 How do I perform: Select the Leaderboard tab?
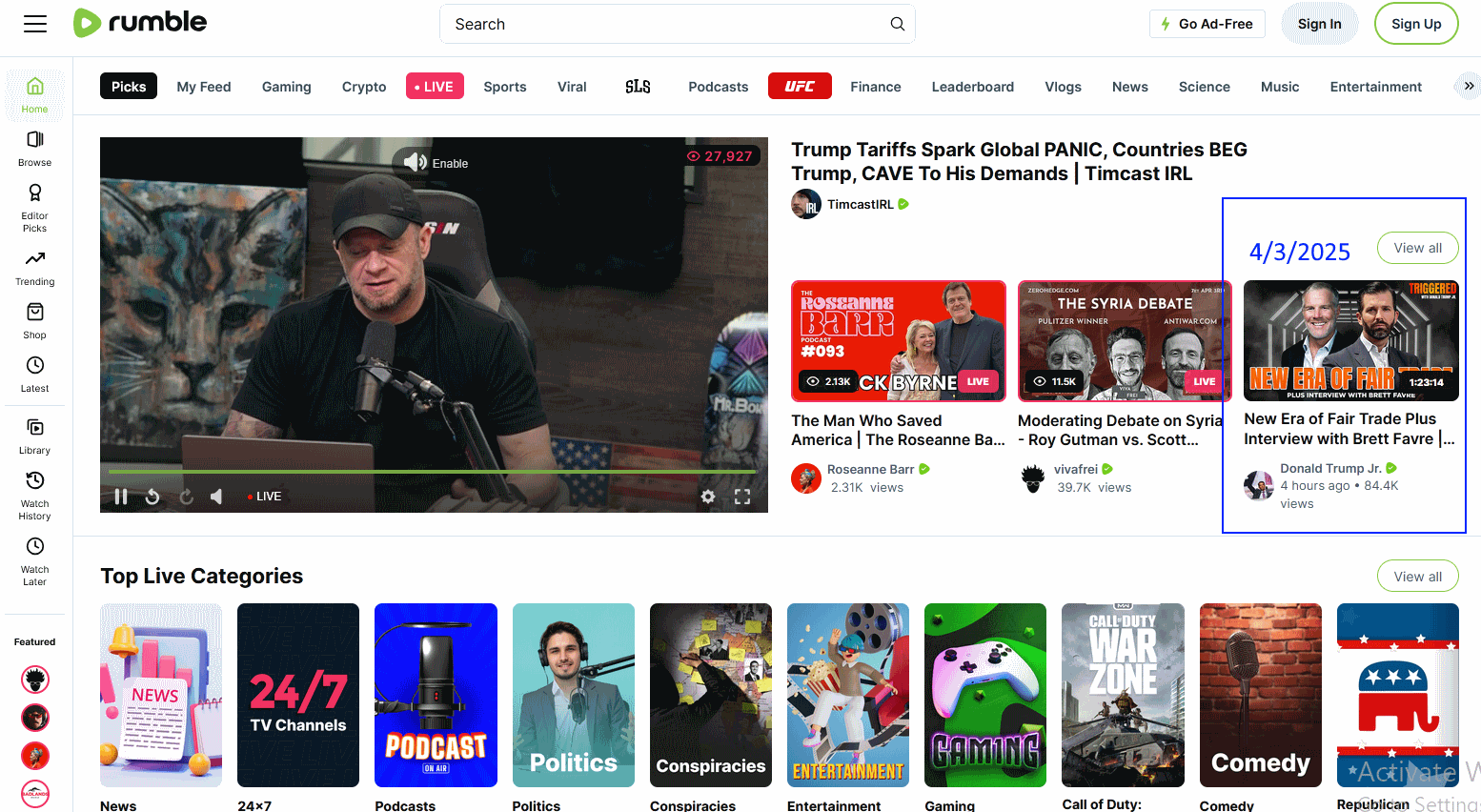973,87
